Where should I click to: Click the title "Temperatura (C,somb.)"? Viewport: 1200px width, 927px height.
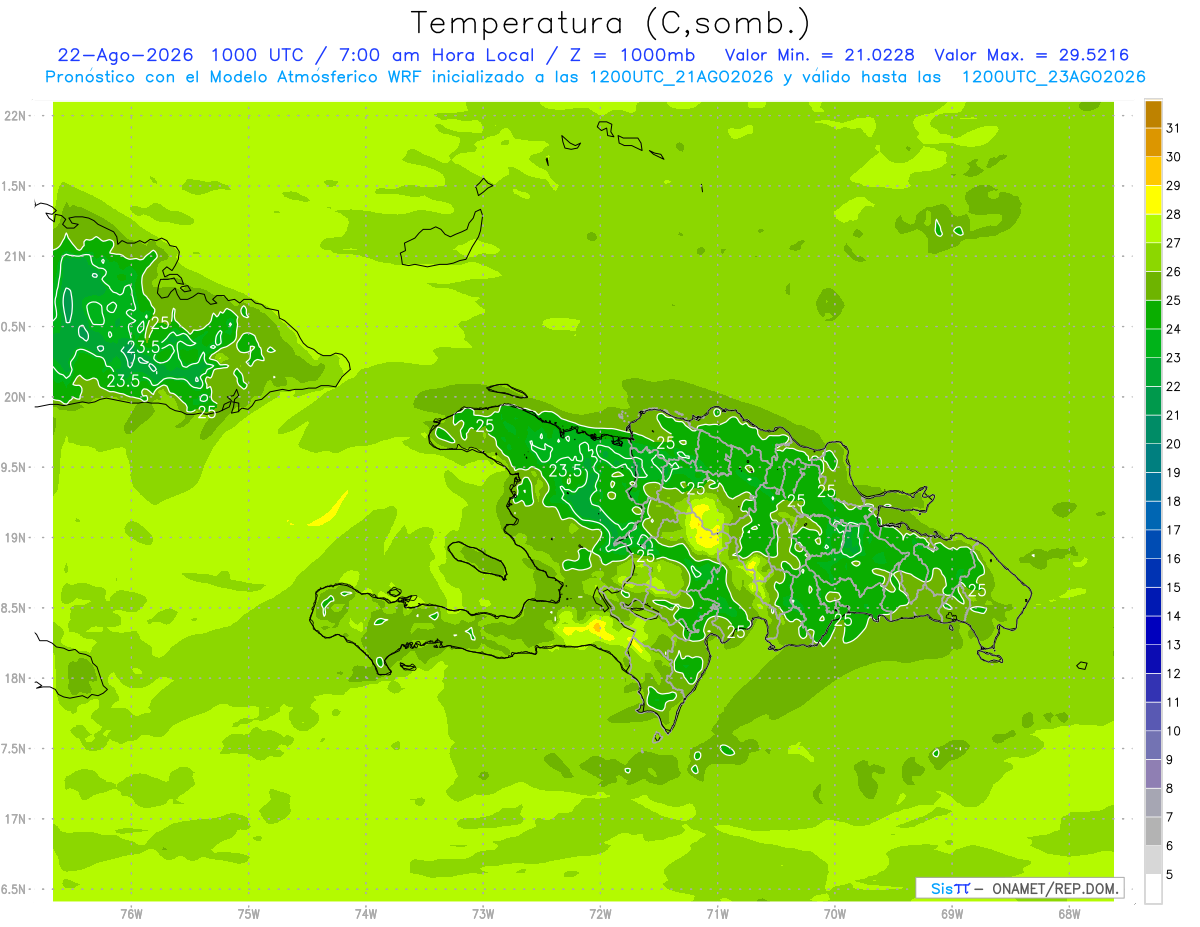[611, 23]
